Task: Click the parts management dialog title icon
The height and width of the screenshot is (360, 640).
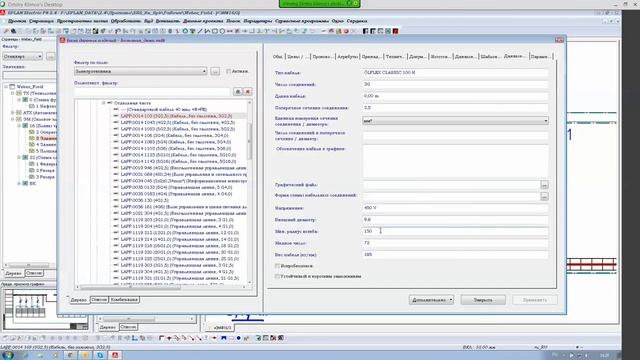Action: 62,40
